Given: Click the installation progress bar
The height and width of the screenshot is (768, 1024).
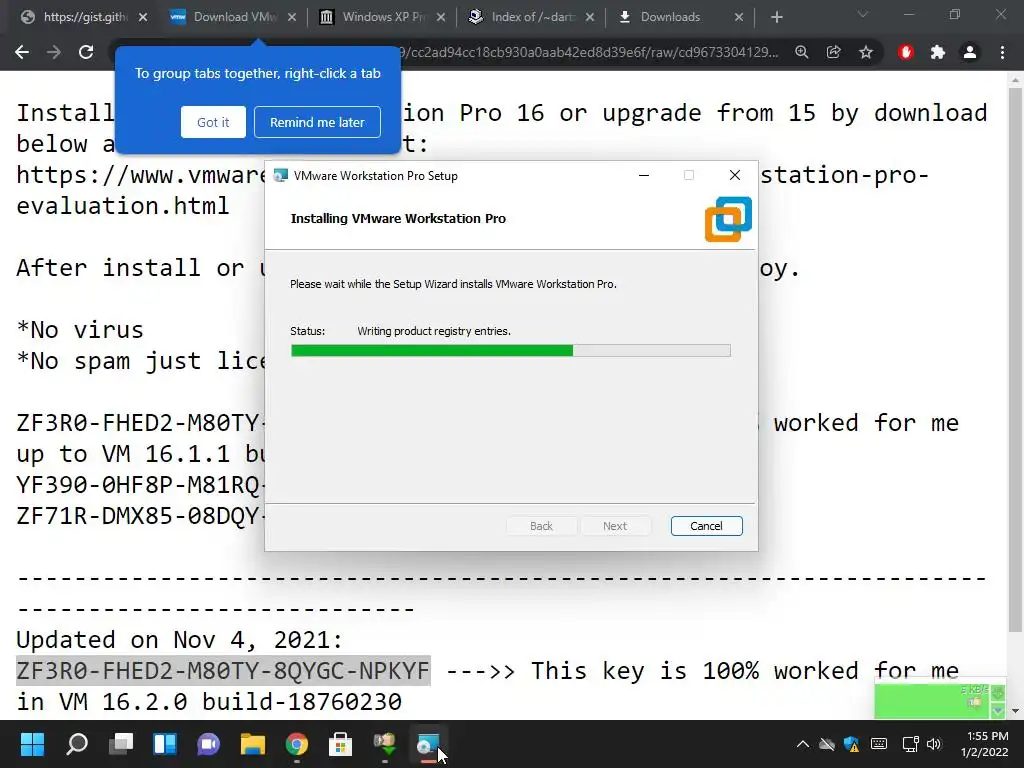Looking at the screenshot, I should [x=510, y=351].
